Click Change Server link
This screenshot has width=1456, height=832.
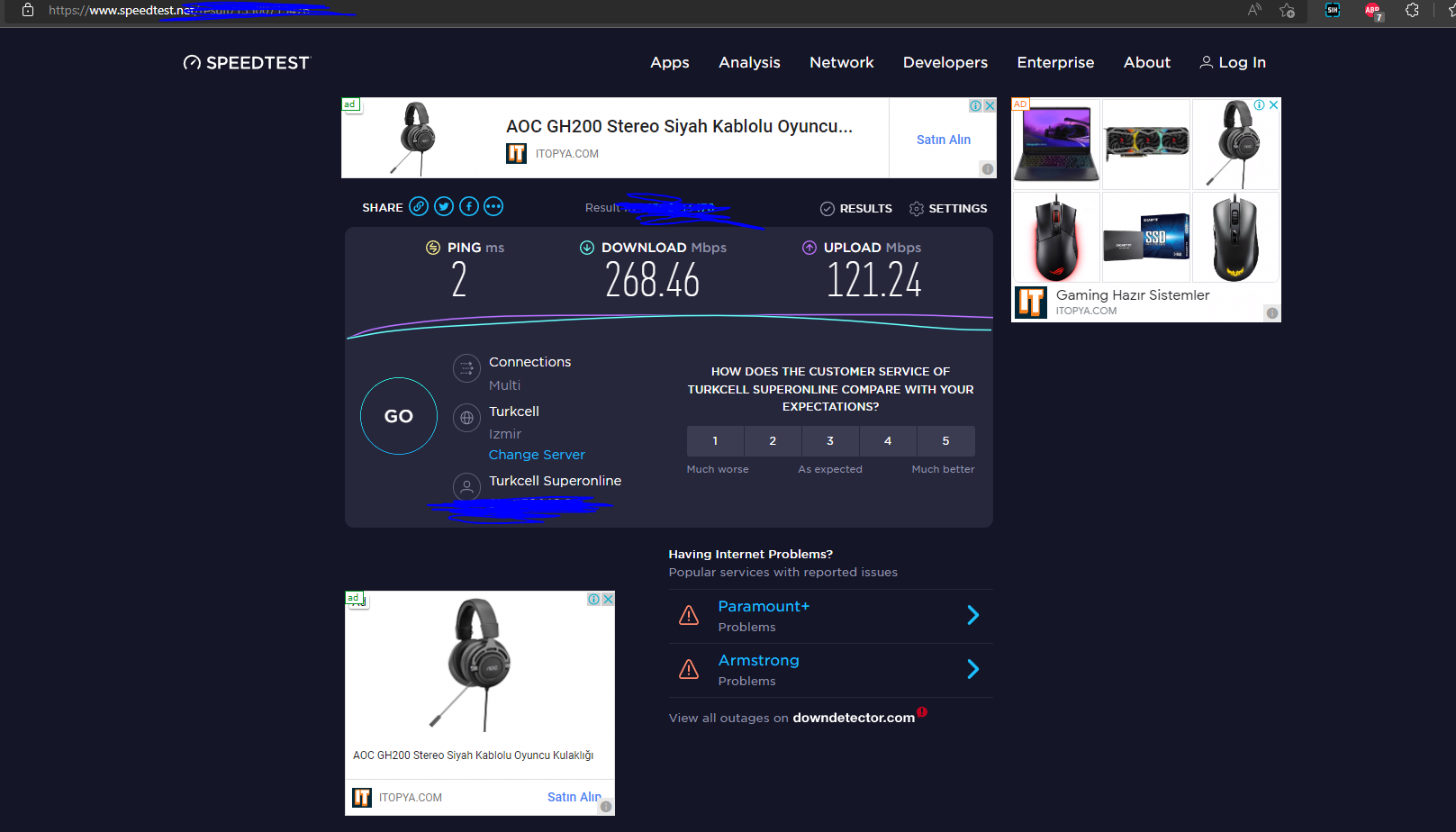pos(537,455)
